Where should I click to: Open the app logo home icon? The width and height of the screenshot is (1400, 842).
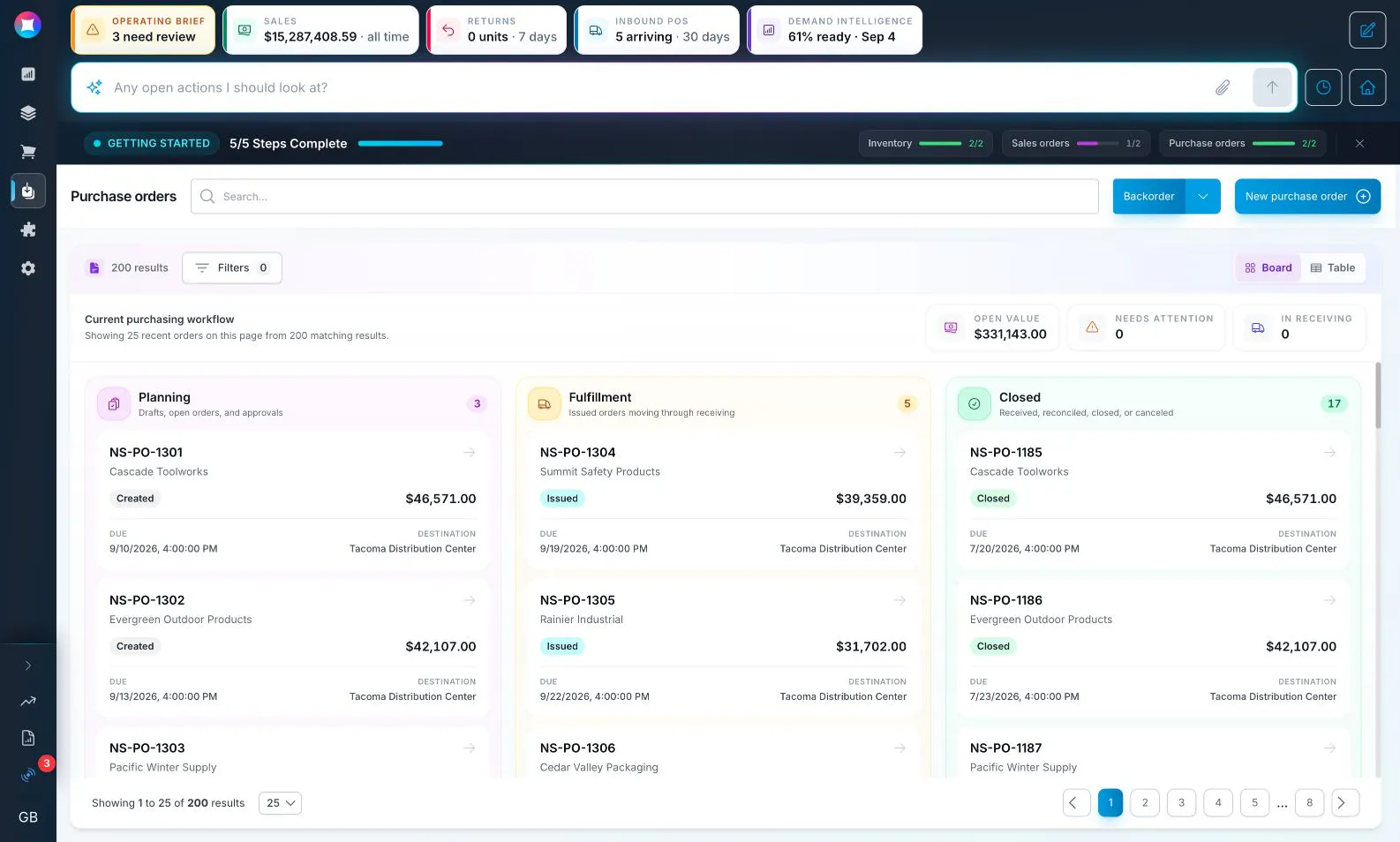point(27,25)
